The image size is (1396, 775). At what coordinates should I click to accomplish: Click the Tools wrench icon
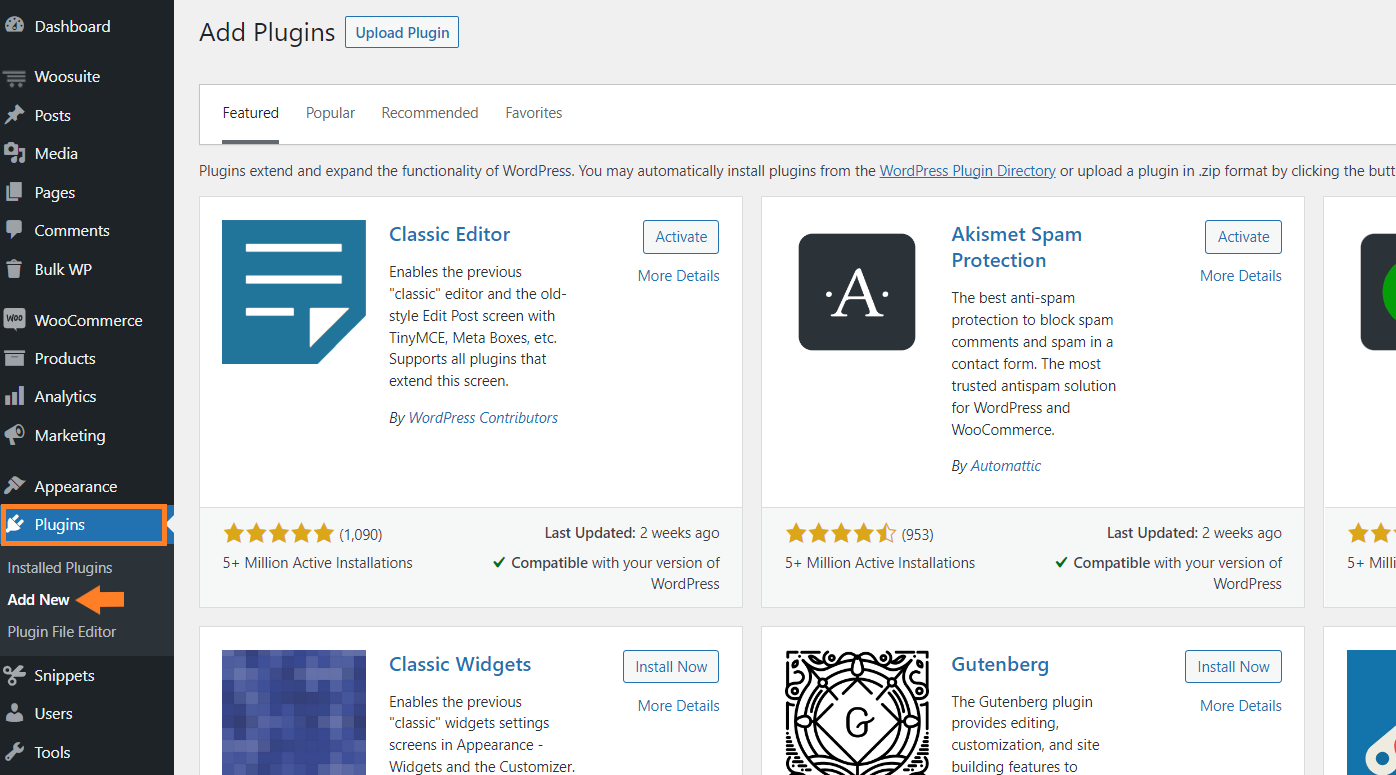pos(14,752)
